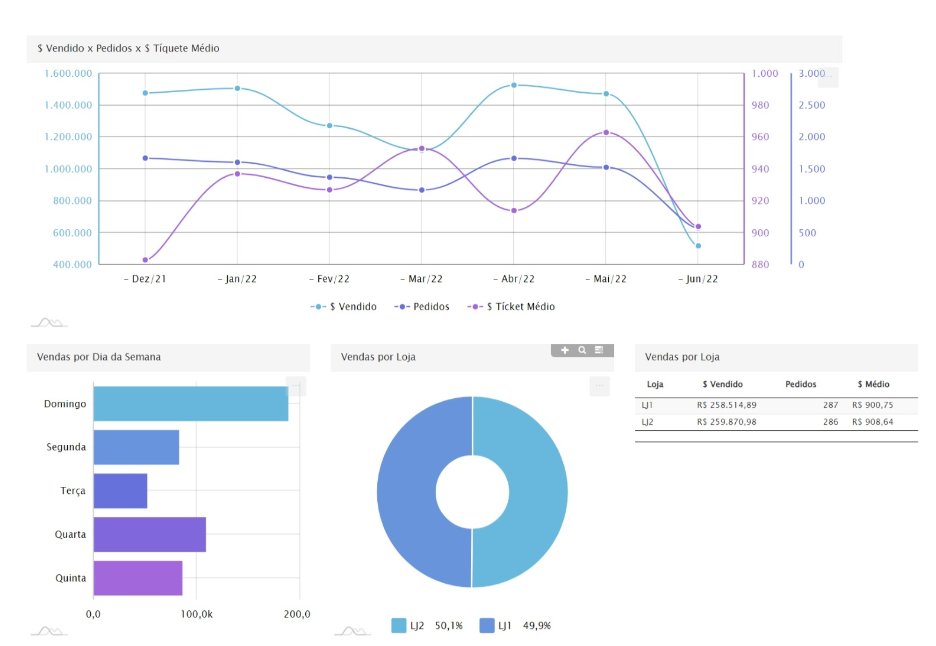Viewport: 936px width, 646px height.
Task: Open the options menu on the donut chart
Action: click(x=599, y=386)
